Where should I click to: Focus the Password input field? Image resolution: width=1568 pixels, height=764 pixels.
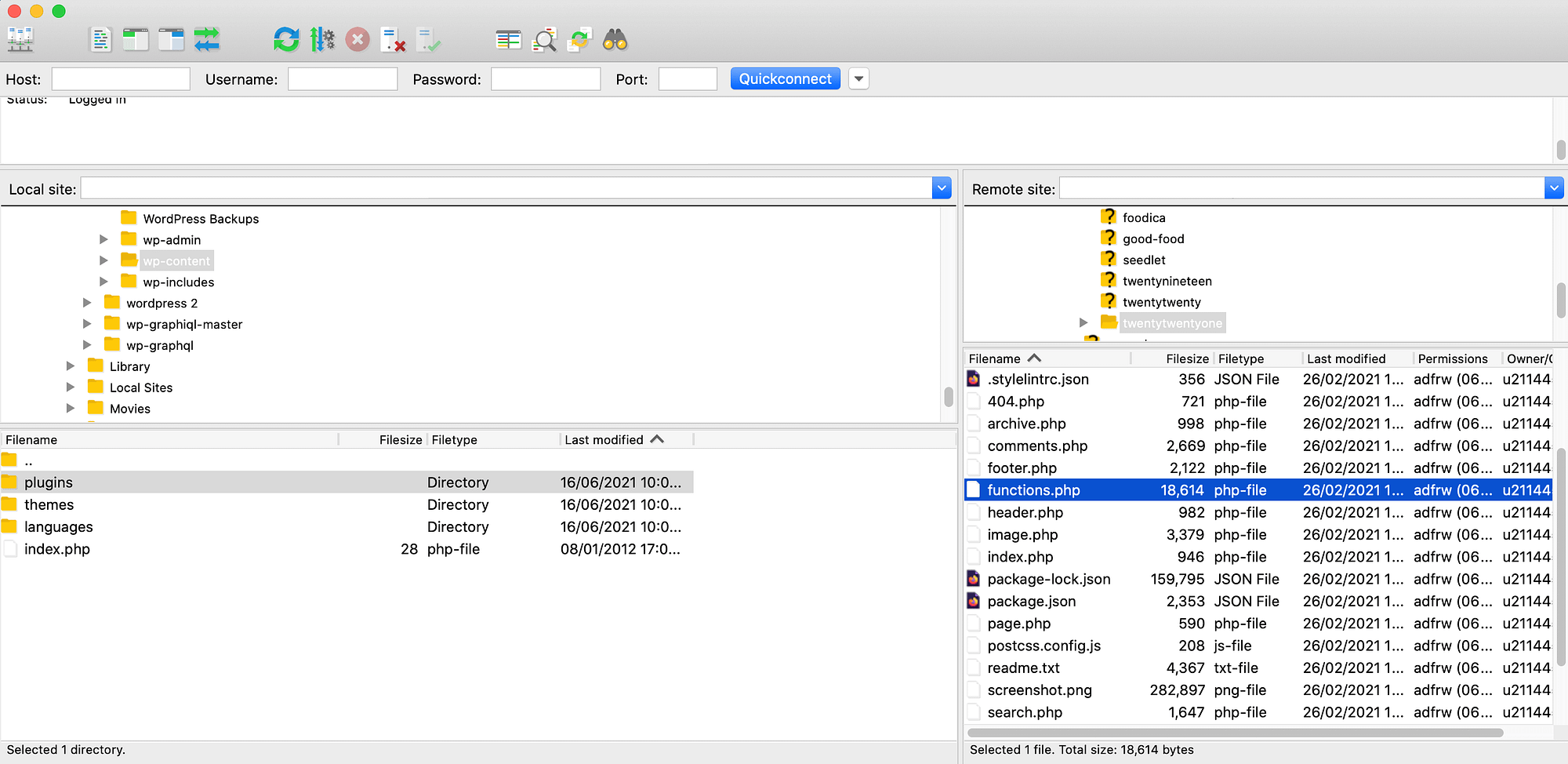546,78
